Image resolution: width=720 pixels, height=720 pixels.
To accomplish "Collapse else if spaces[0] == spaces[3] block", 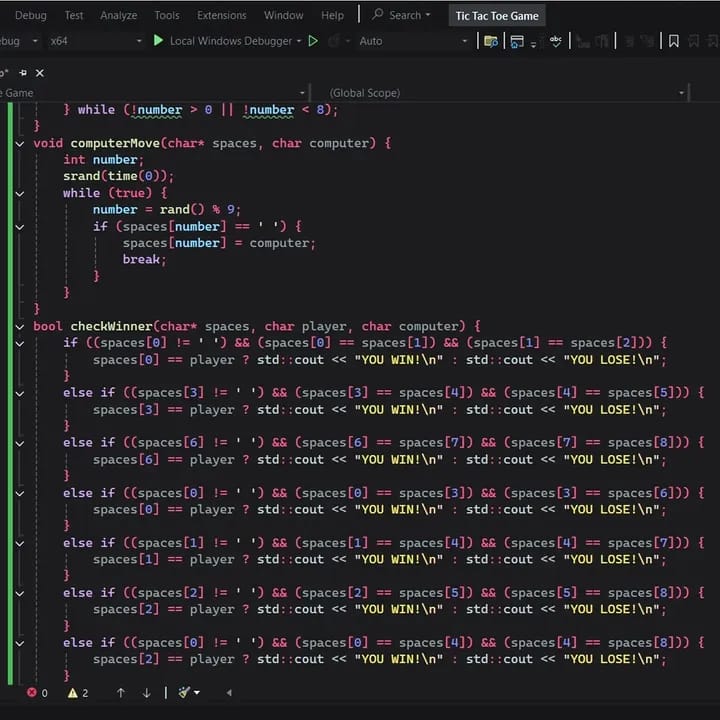I will pos(20,494).
